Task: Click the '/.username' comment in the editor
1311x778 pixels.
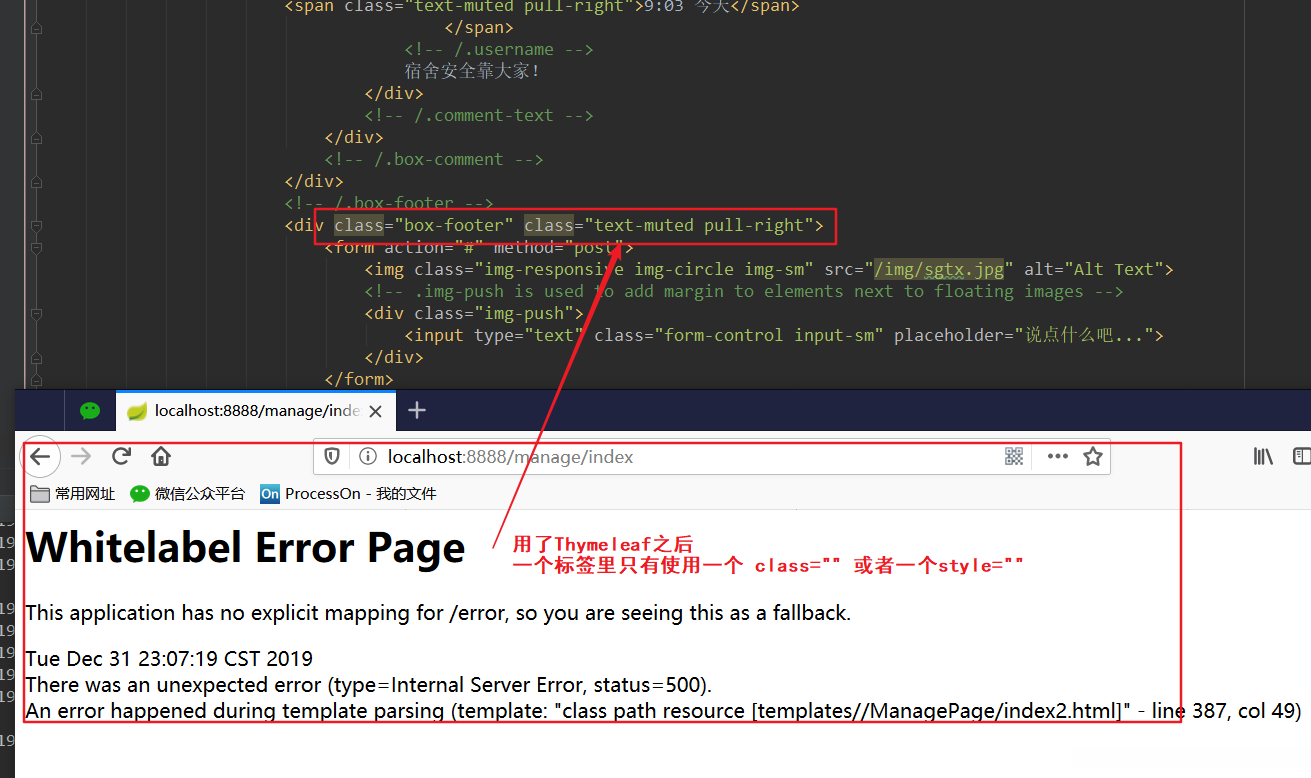Action: [x=499, y=50]
